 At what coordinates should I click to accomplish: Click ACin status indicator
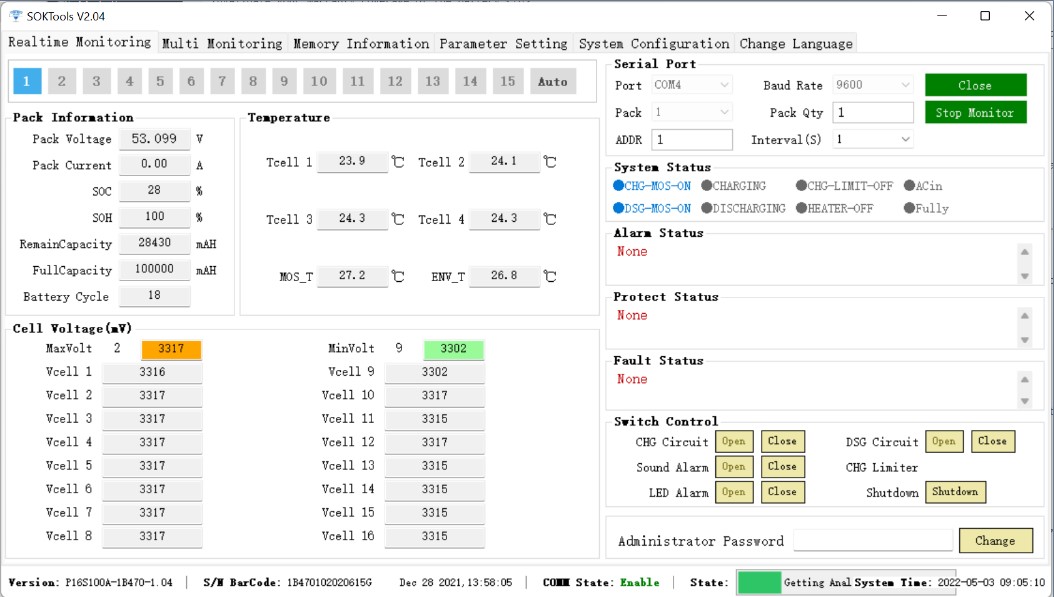tap(923, 186)
